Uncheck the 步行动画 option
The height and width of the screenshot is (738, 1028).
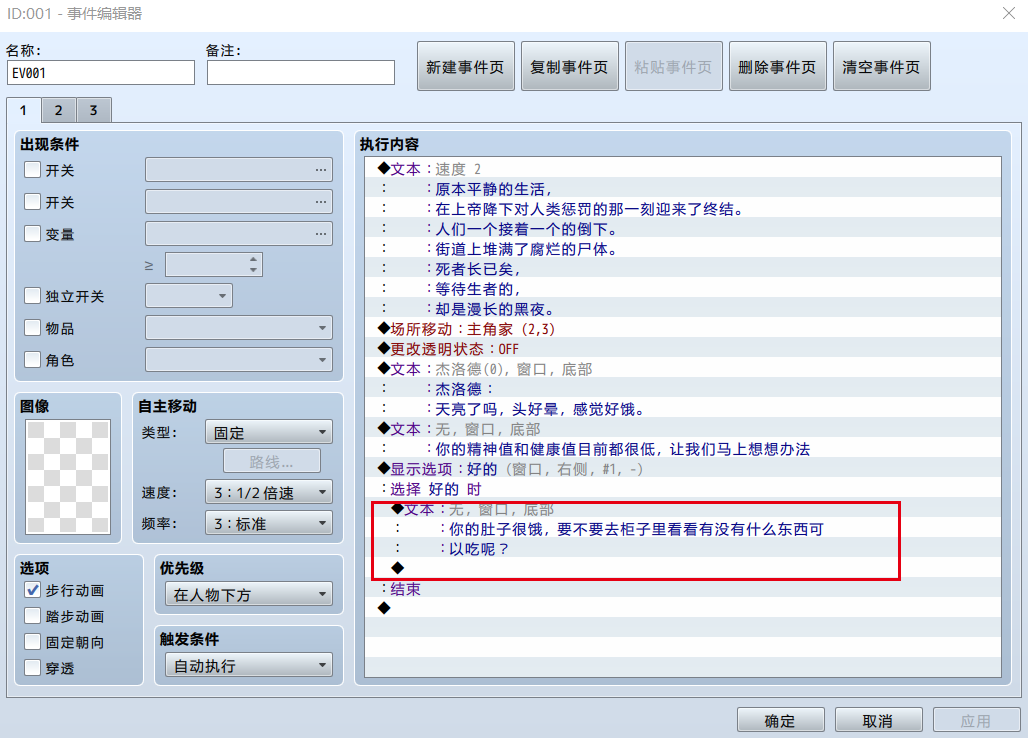[x=32, y=590]
